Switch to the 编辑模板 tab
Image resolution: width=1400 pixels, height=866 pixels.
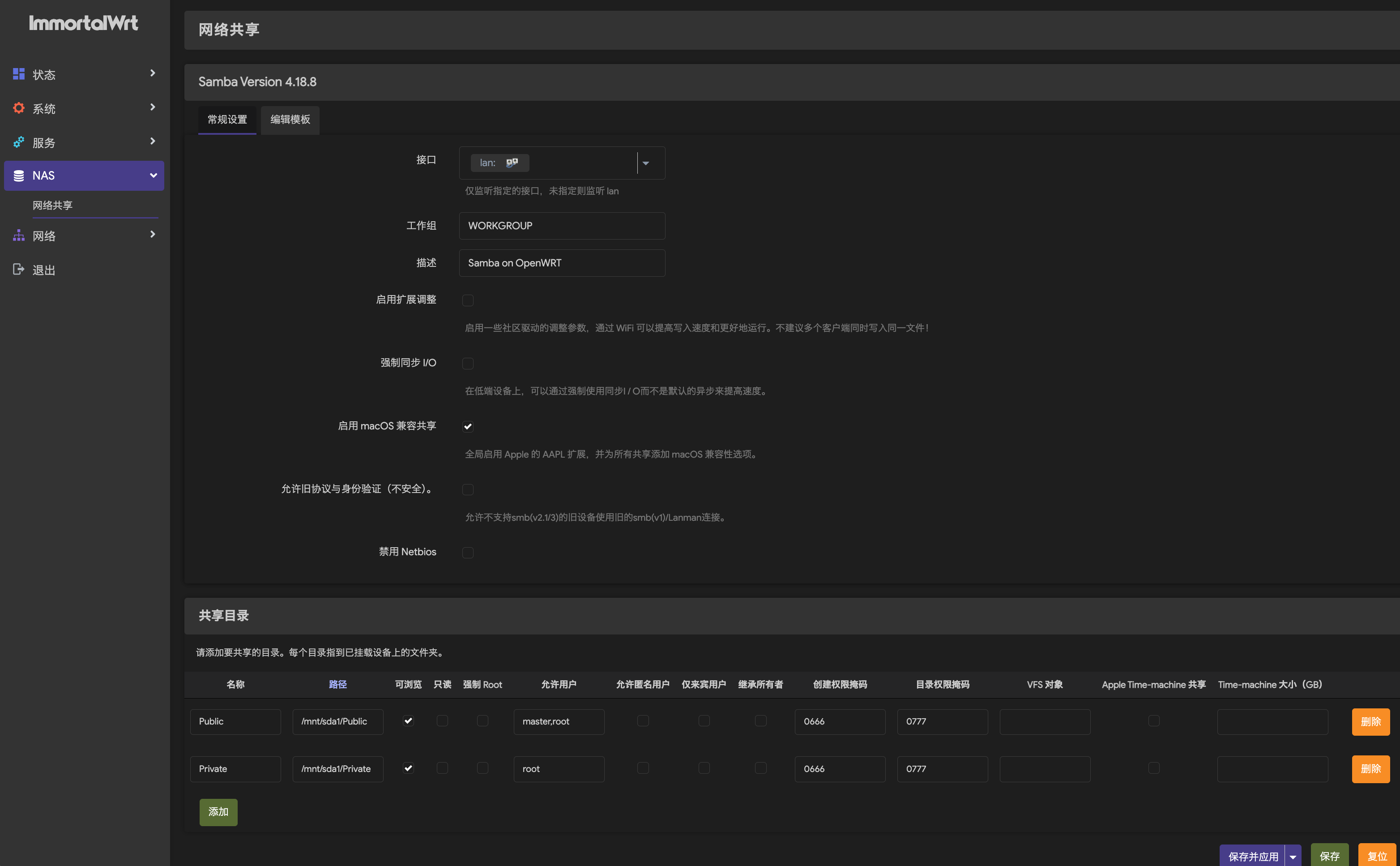click(x=290, y=120)
